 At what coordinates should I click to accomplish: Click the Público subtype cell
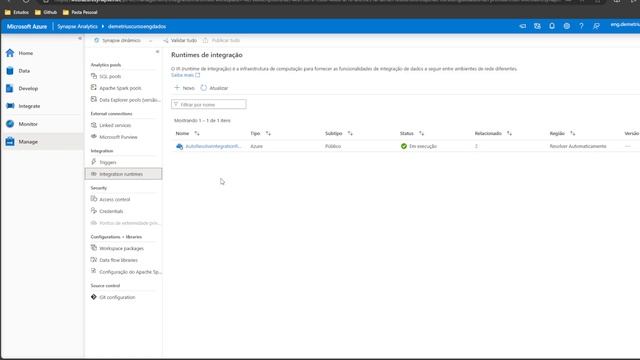point(333,146)
